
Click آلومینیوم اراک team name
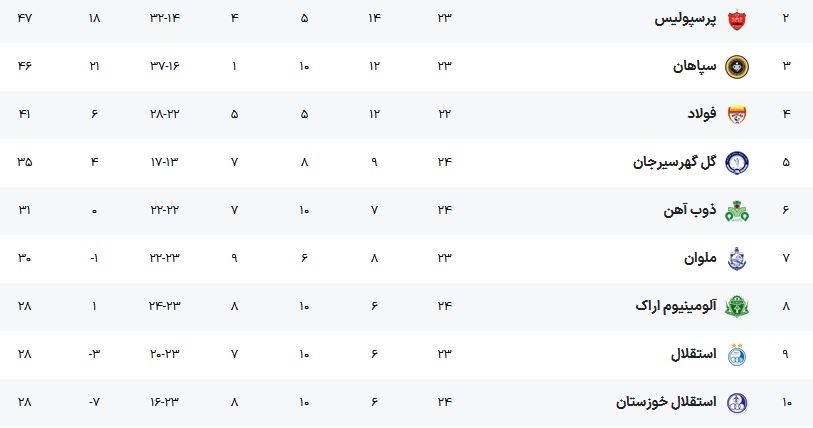coord(676,306)
